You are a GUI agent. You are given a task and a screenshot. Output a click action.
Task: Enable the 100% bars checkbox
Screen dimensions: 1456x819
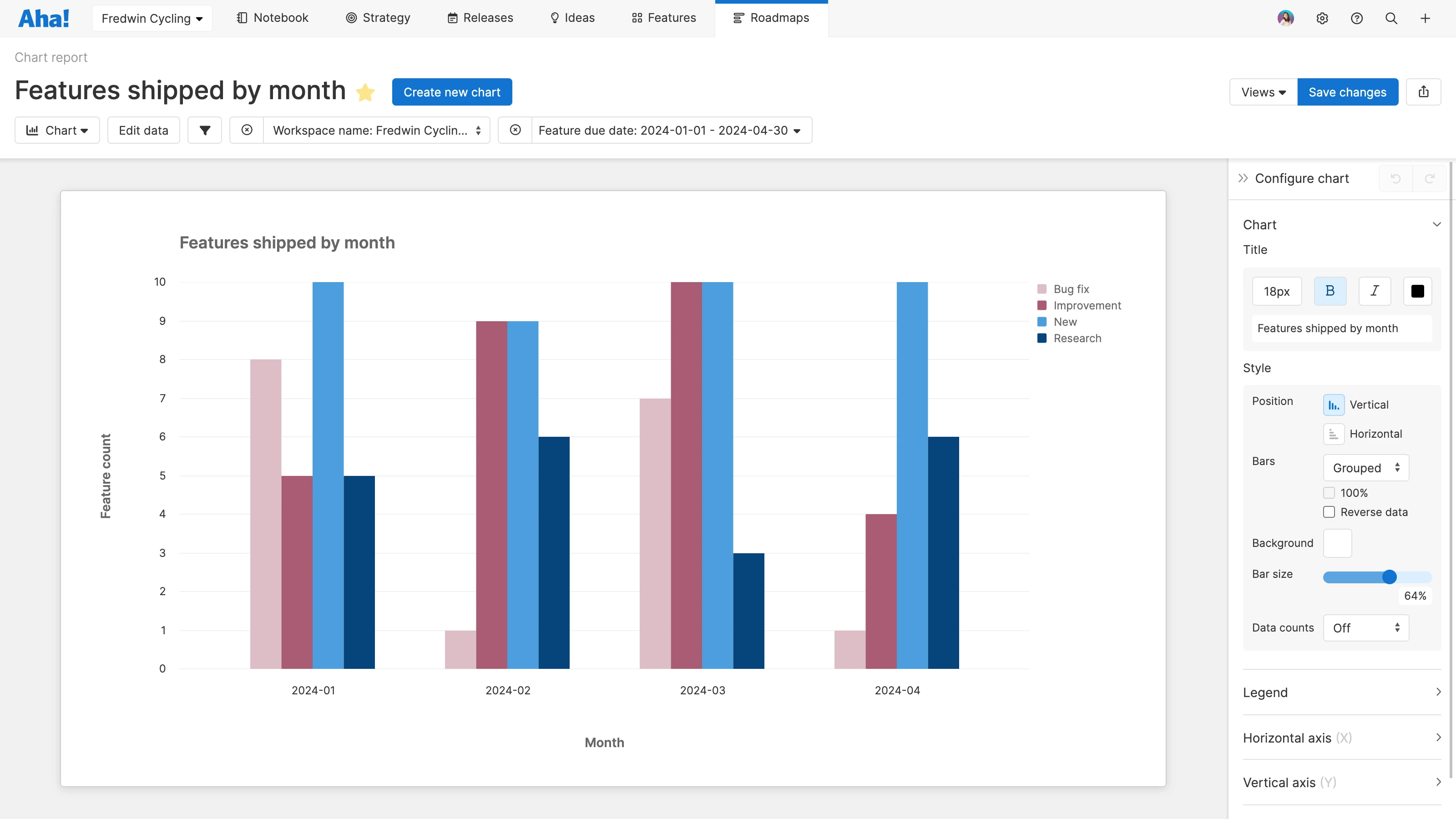[x=1329, y=493]
